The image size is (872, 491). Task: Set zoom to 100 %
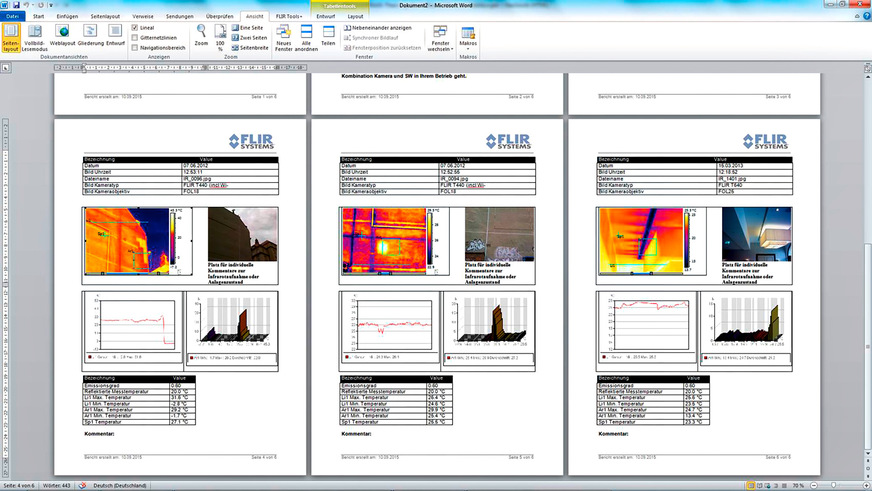click(x=221, y=38)
